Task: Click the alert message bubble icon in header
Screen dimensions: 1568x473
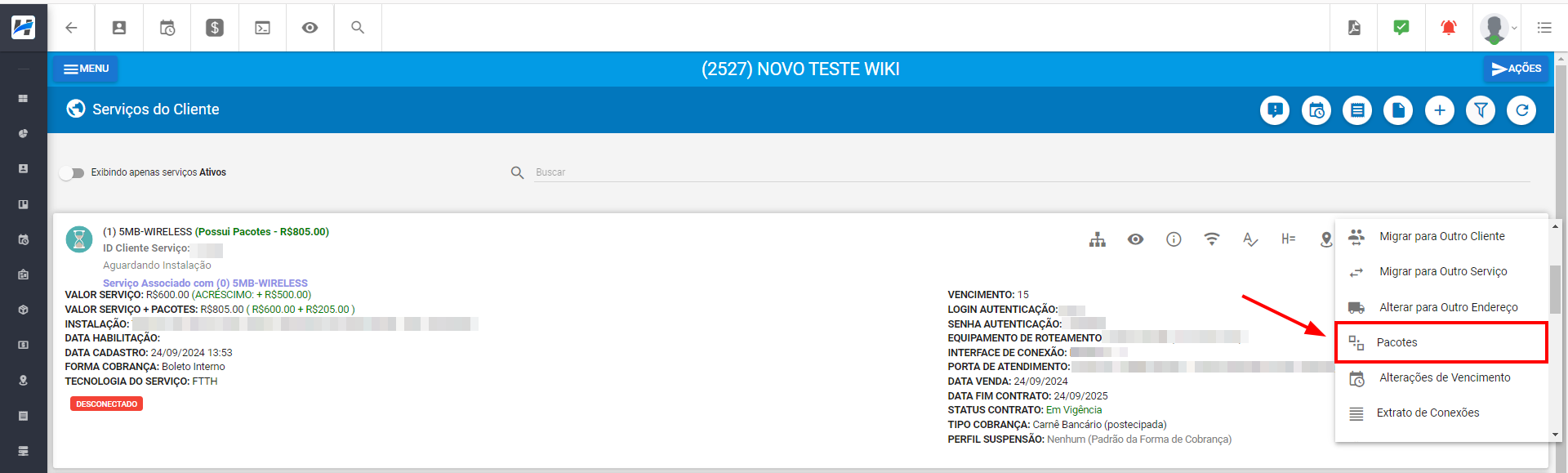Action: tap(1275, 110)
